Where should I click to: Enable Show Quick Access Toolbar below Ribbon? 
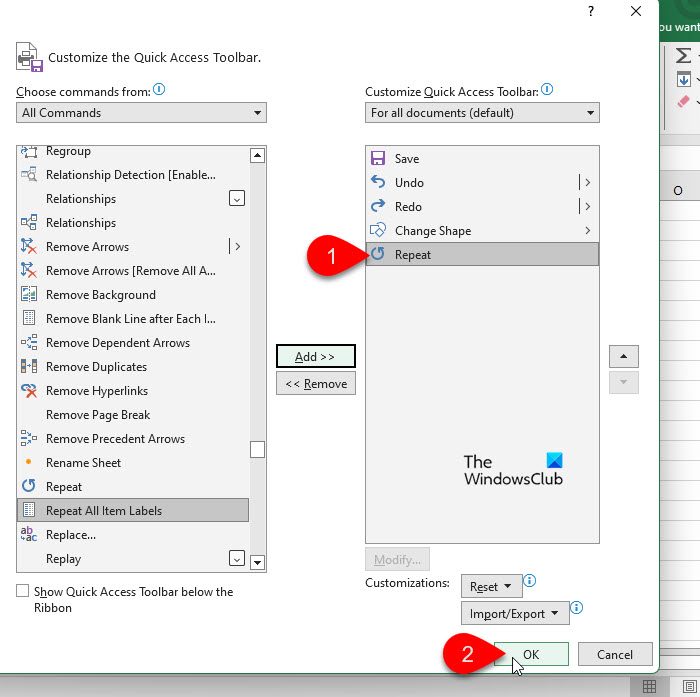(x=23, y=592)
